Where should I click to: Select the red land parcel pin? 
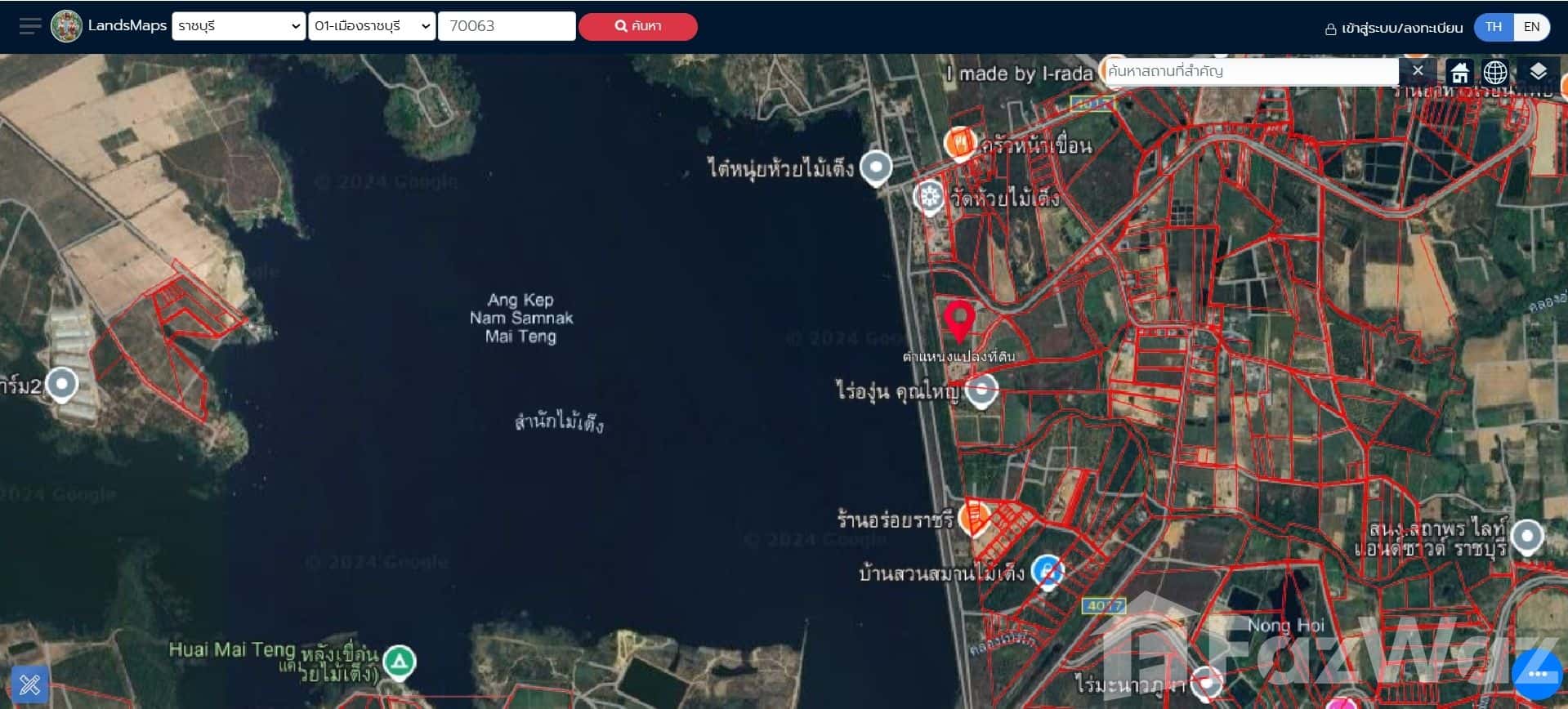[x=959, y=319]
